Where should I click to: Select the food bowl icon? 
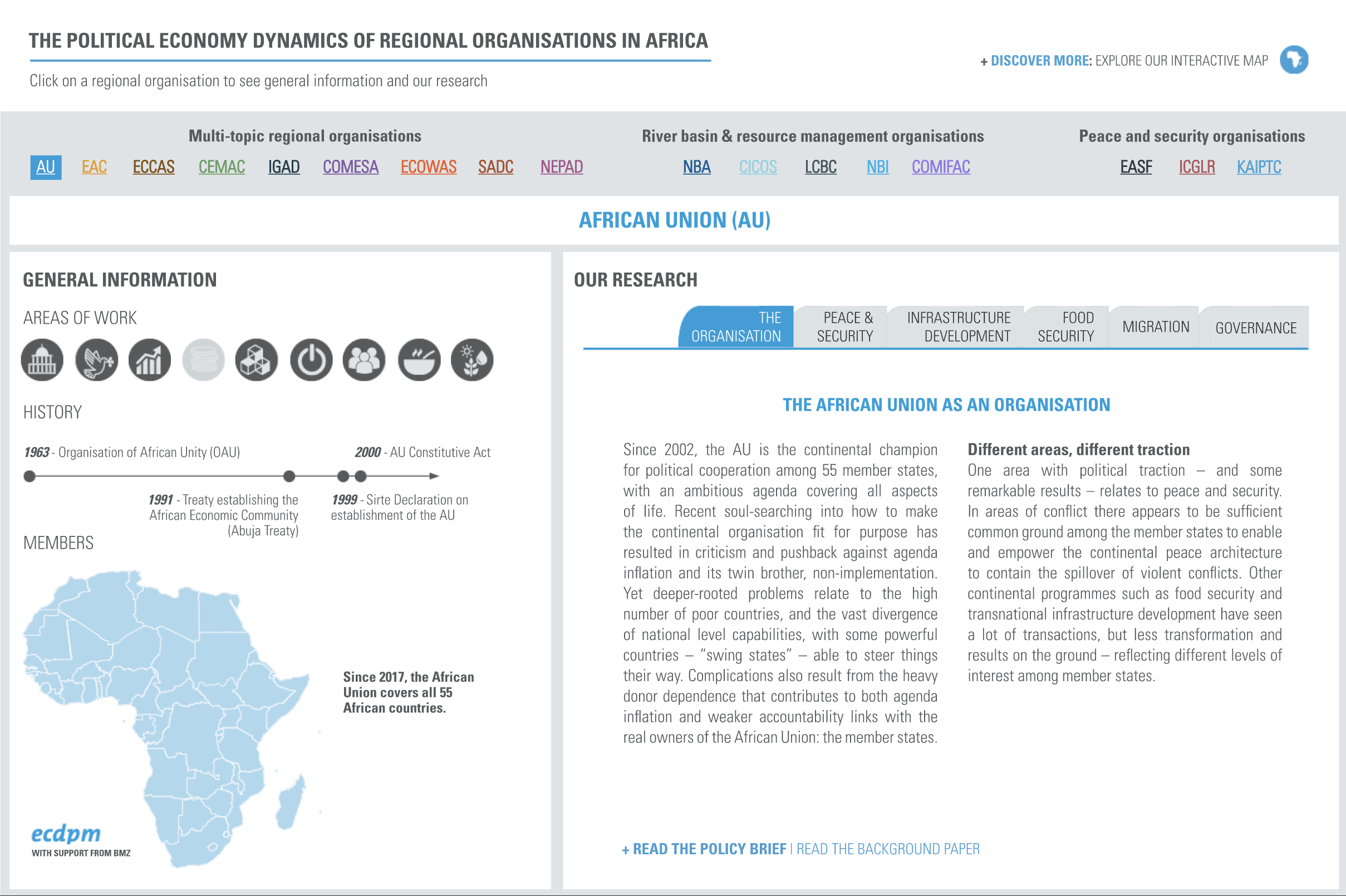tap(420, 360)
